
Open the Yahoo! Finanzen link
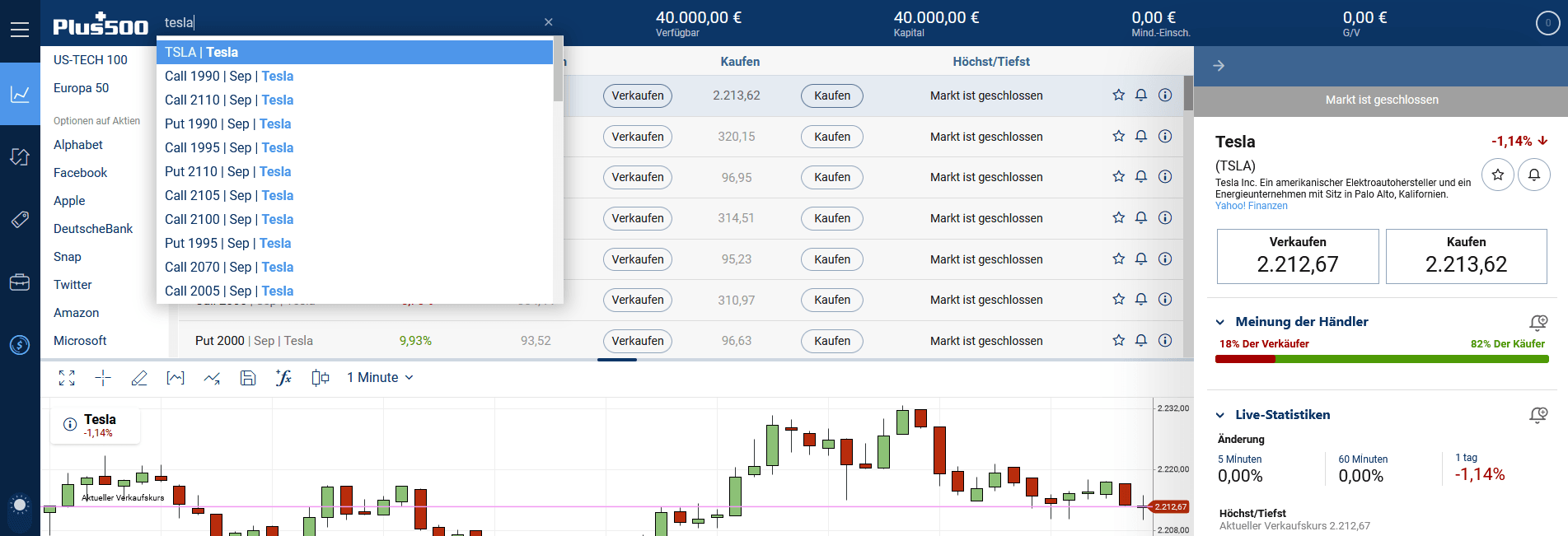point(1251,206)
